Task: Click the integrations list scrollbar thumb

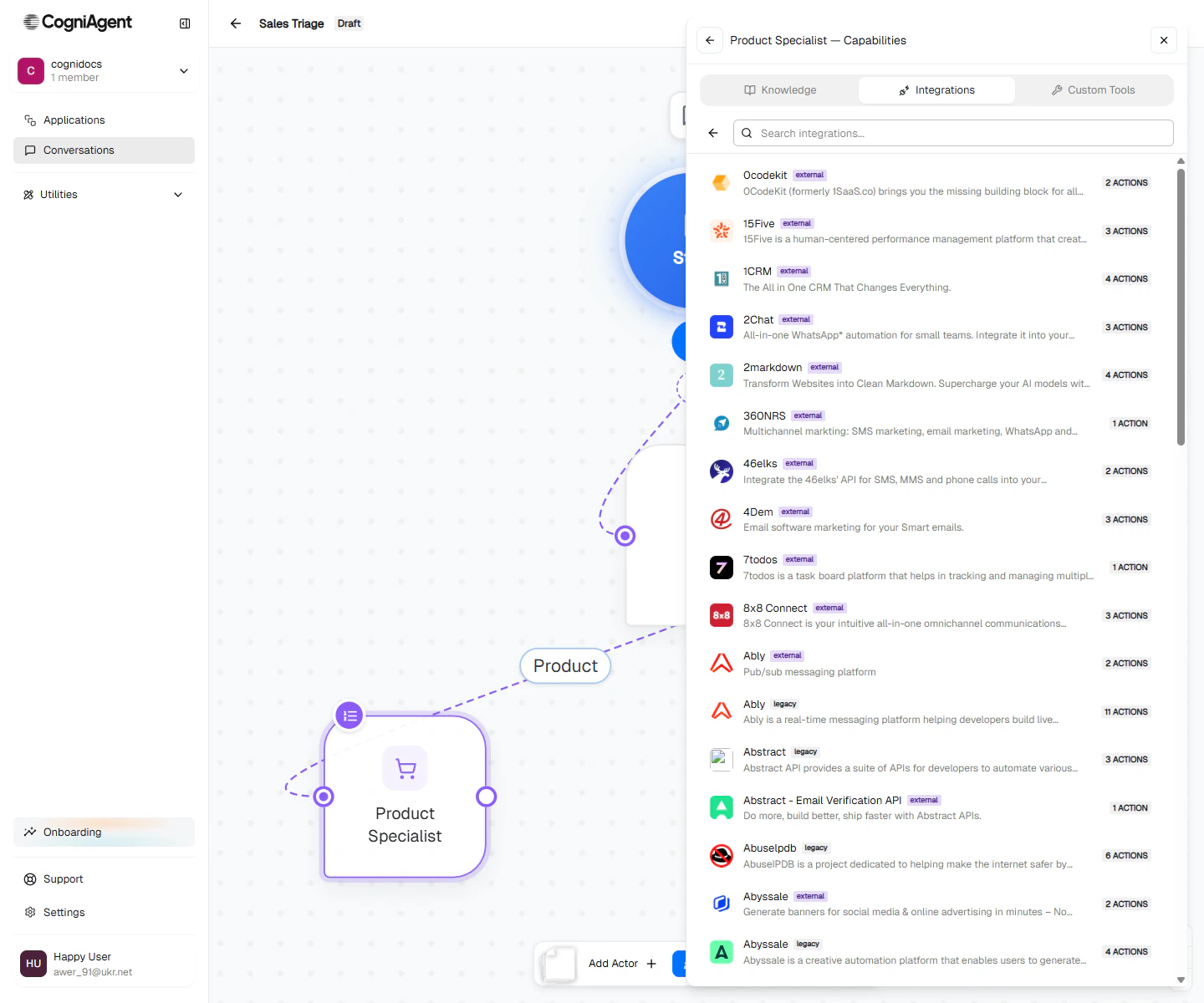Action: (1181, 307)
